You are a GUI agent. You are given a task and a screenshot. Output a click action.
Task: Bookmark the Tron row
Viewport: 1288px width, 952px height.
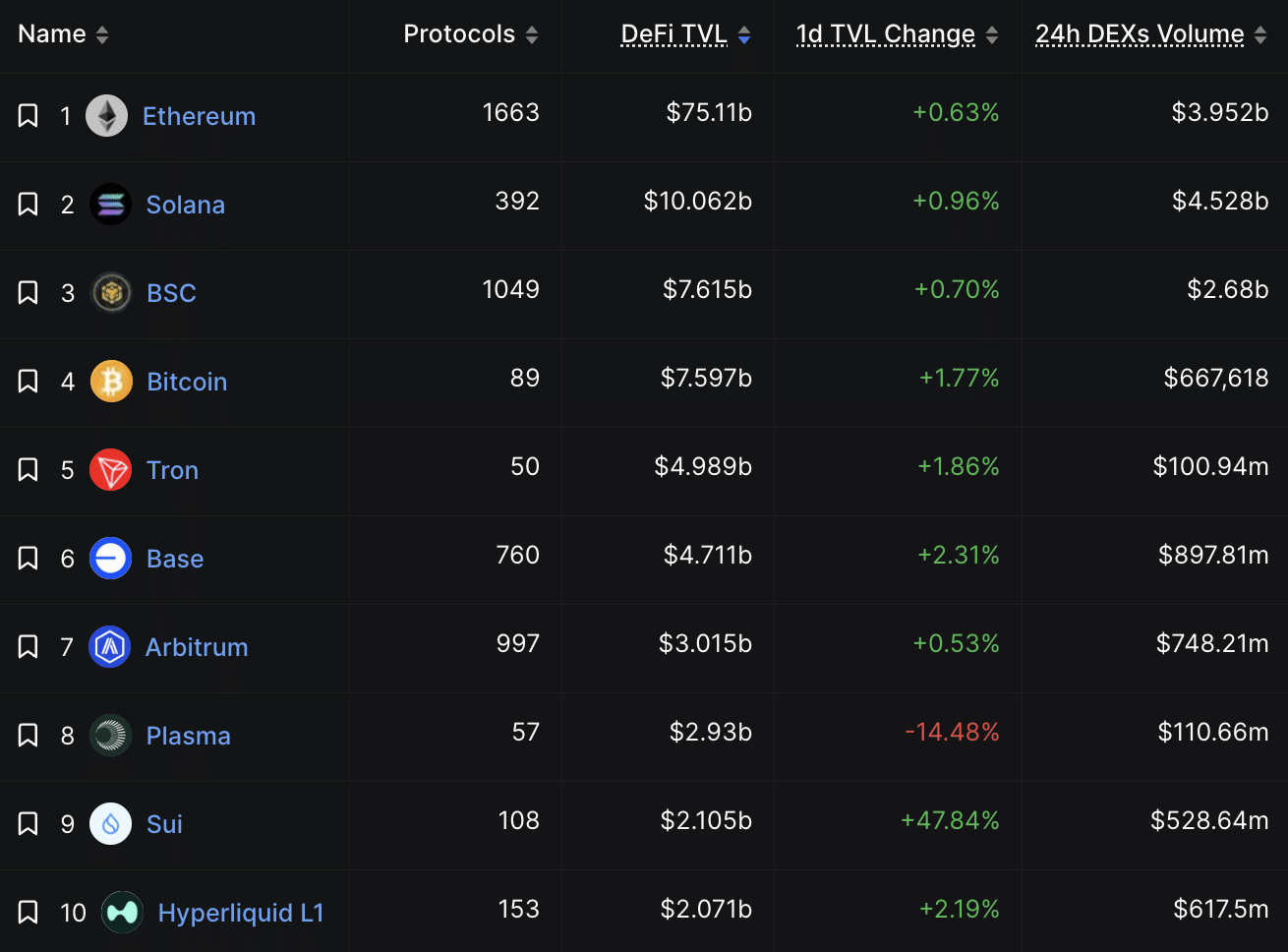coord(29,470)
